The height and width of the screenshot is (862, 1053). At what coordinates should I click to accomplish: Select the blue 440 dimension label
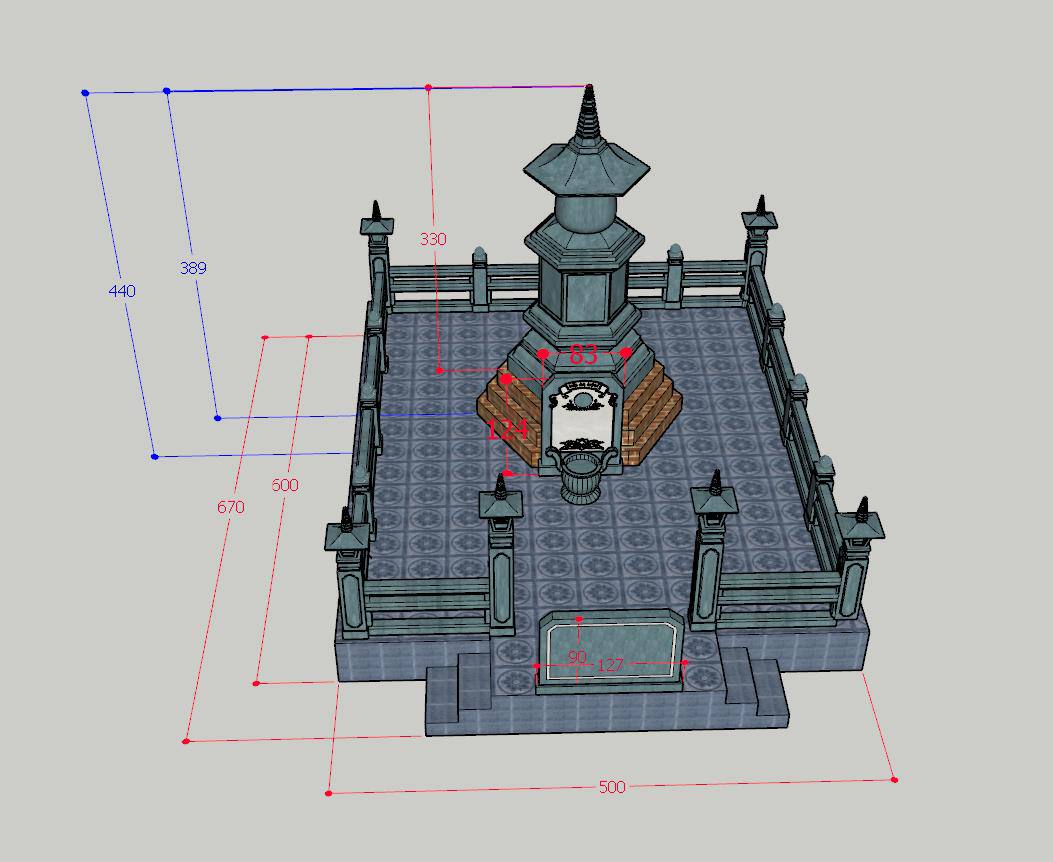tap(122, 291)
